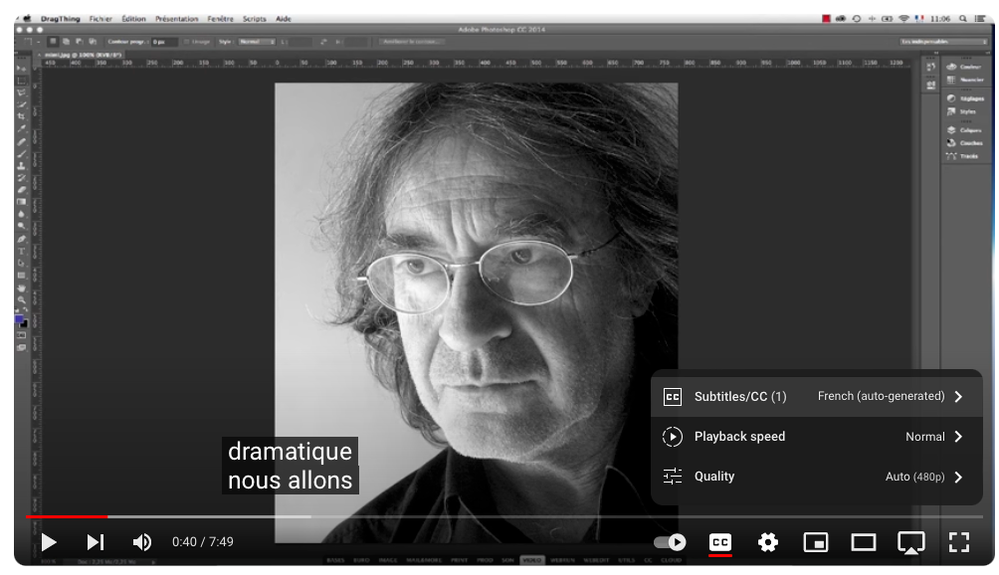The image size is (999, 575).
Task: Select the Gradient tool
Action: click(22, 202)
